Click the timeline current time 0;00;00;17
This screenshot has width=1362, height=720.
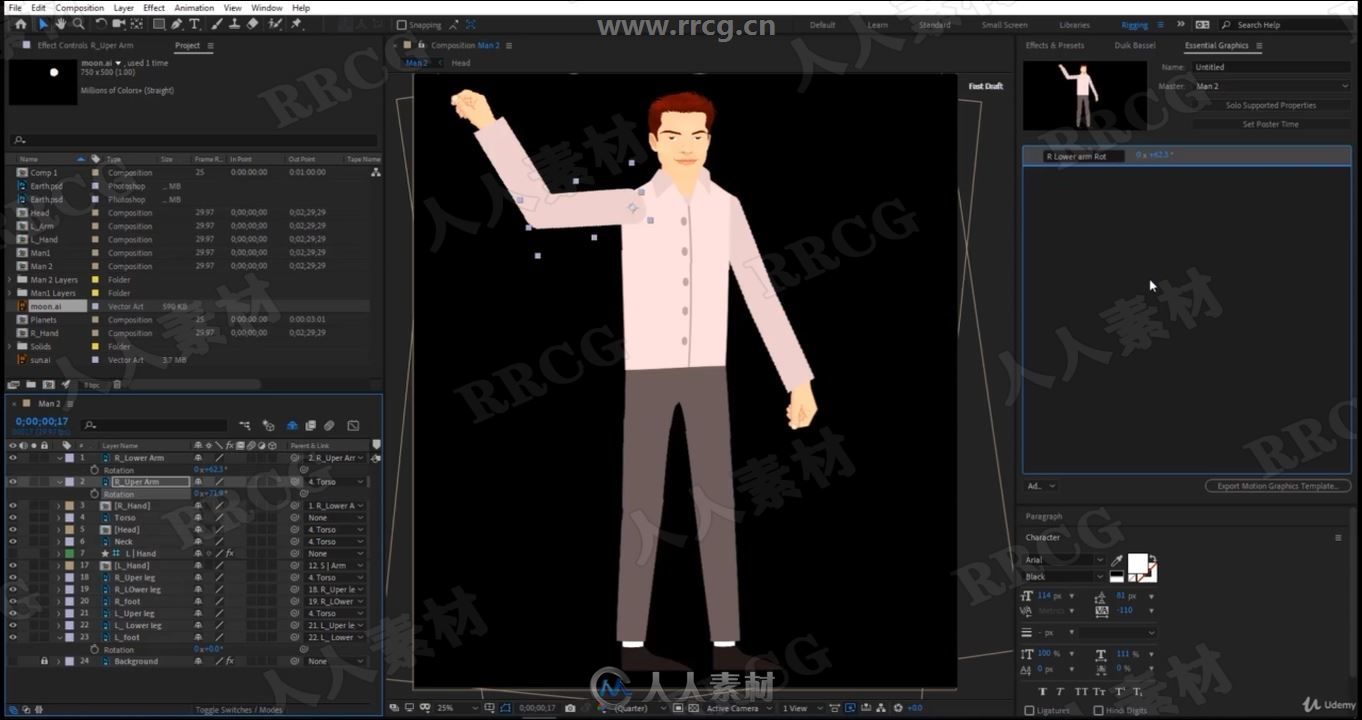[x=42, y=421]
